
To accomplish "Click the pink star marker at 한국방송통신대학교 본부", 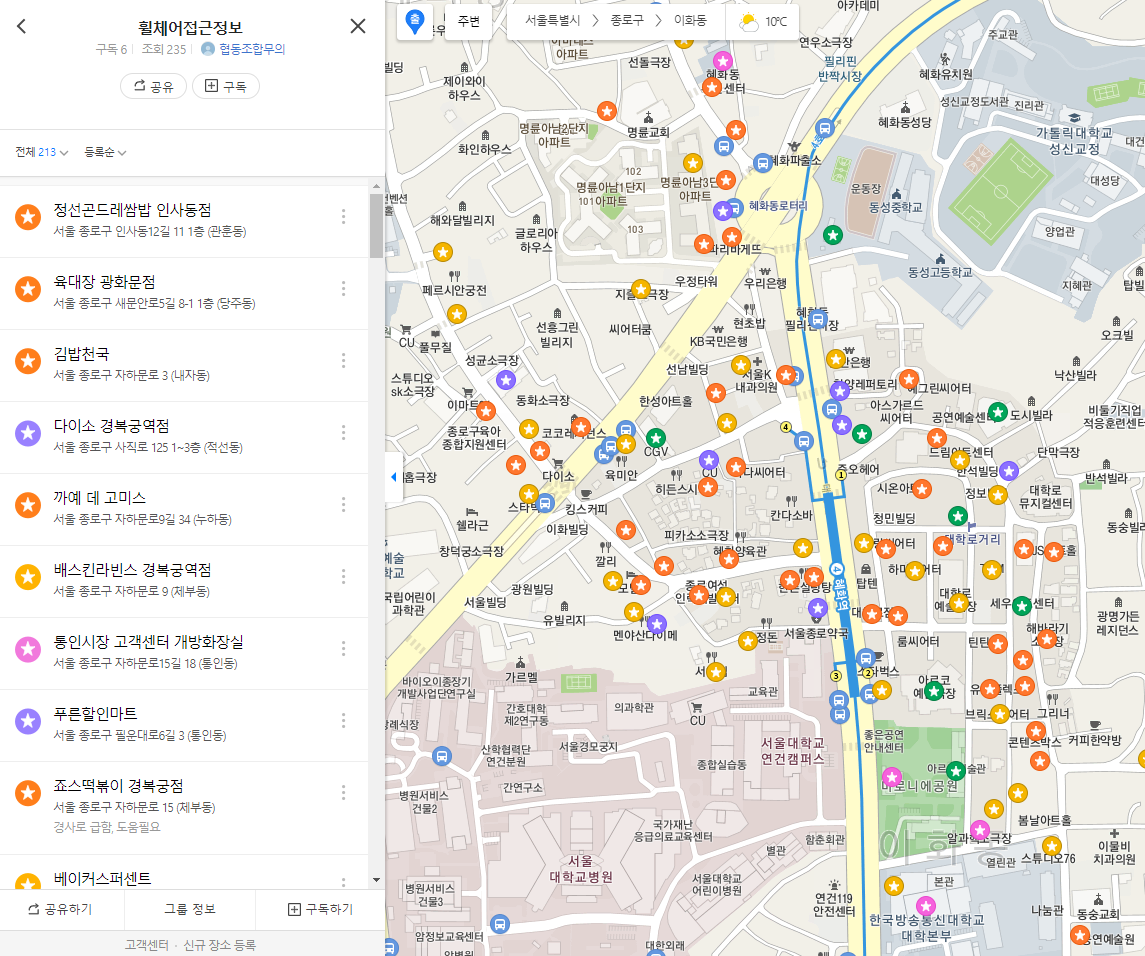I will click(926, 906).
